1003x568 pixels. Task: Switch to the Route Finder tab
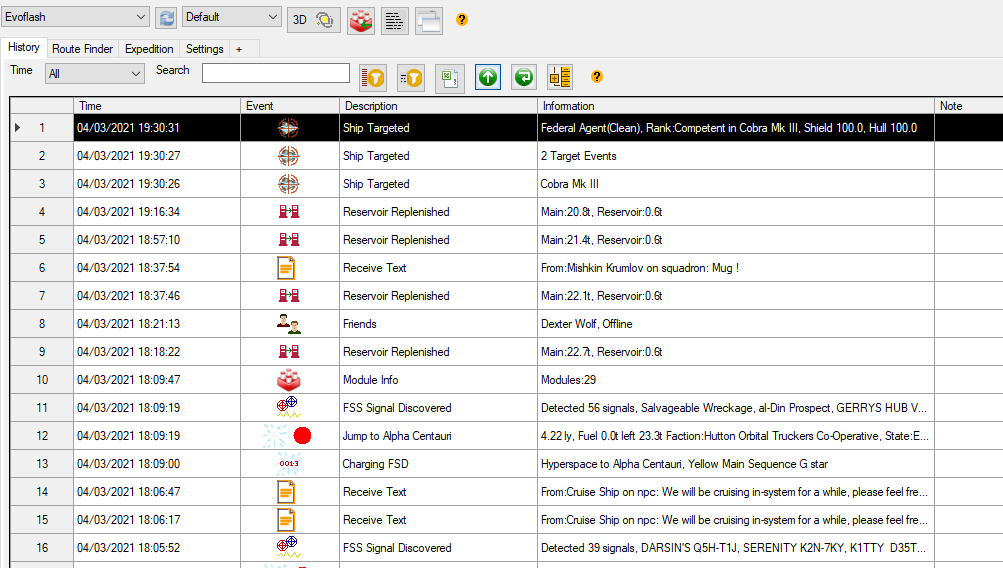point(83,49)
